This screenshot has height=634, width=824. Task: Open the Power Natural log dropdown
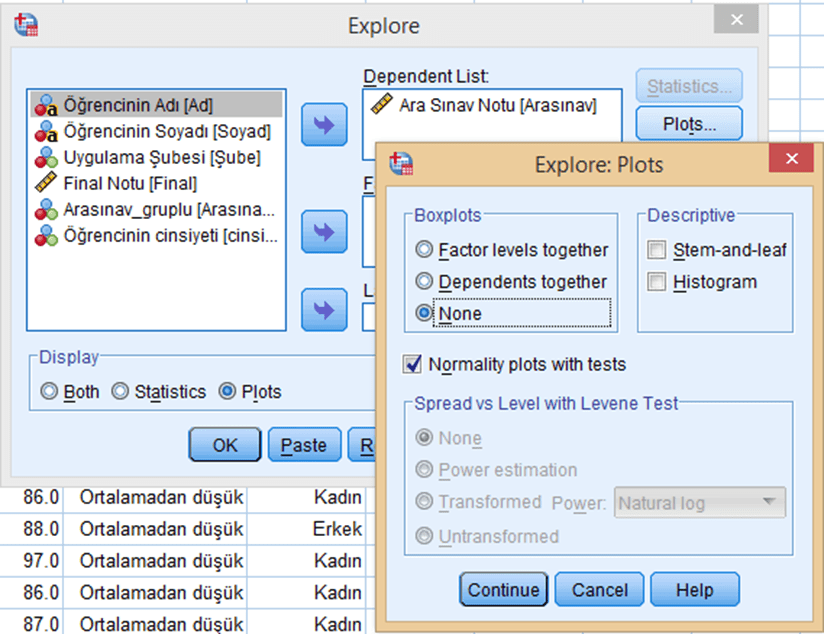pos(700,503)
